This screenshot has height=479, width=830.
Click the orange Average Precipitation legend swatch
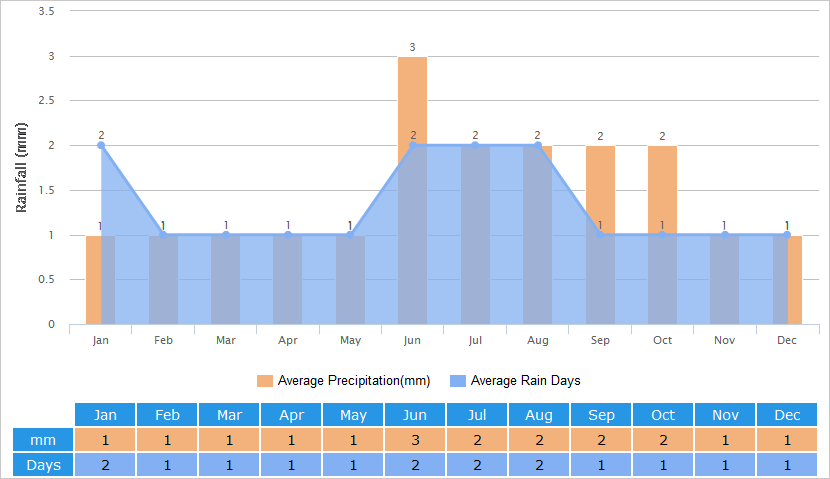[x=265, y=381]
